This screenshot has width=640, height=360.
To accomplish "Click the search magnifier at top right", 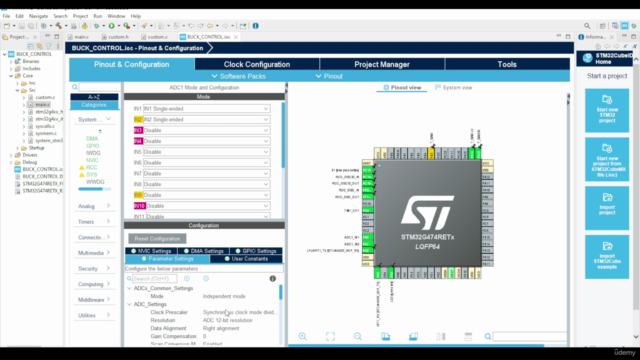I will tap(587, 26).
